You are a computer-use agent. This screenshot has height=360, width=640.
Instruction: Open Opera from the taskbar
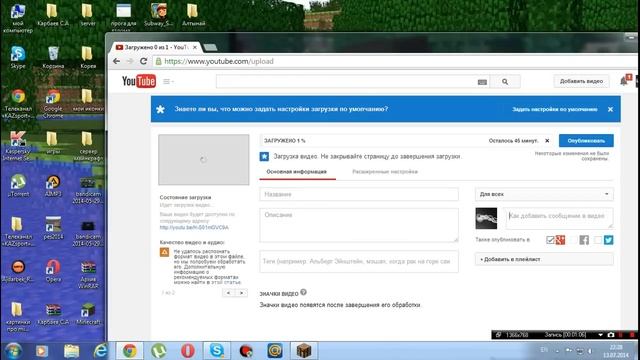coord(188,351)
